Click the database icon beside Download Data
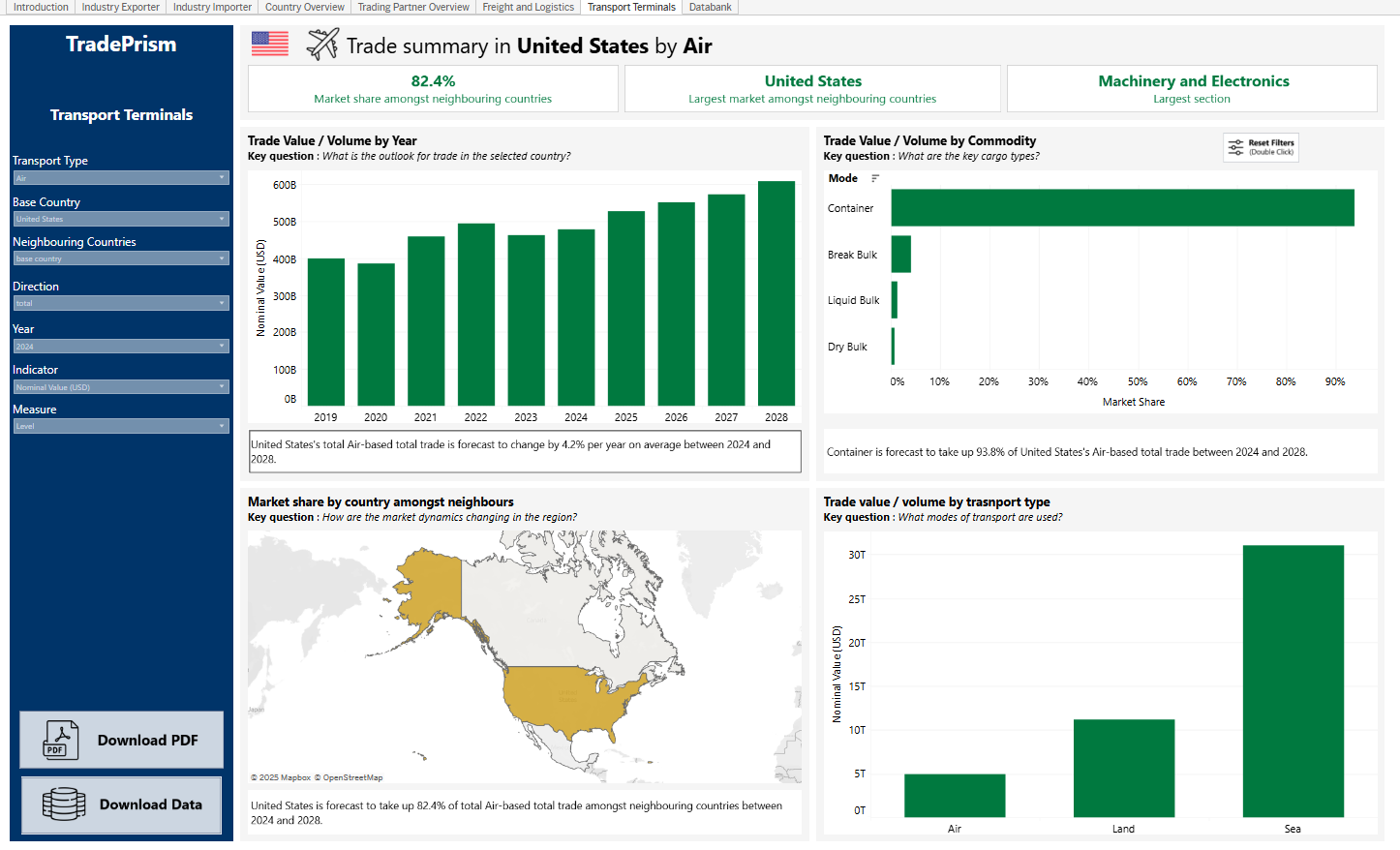The height and width of the screenshot is (850, 1400). click(x=64, y=804)
